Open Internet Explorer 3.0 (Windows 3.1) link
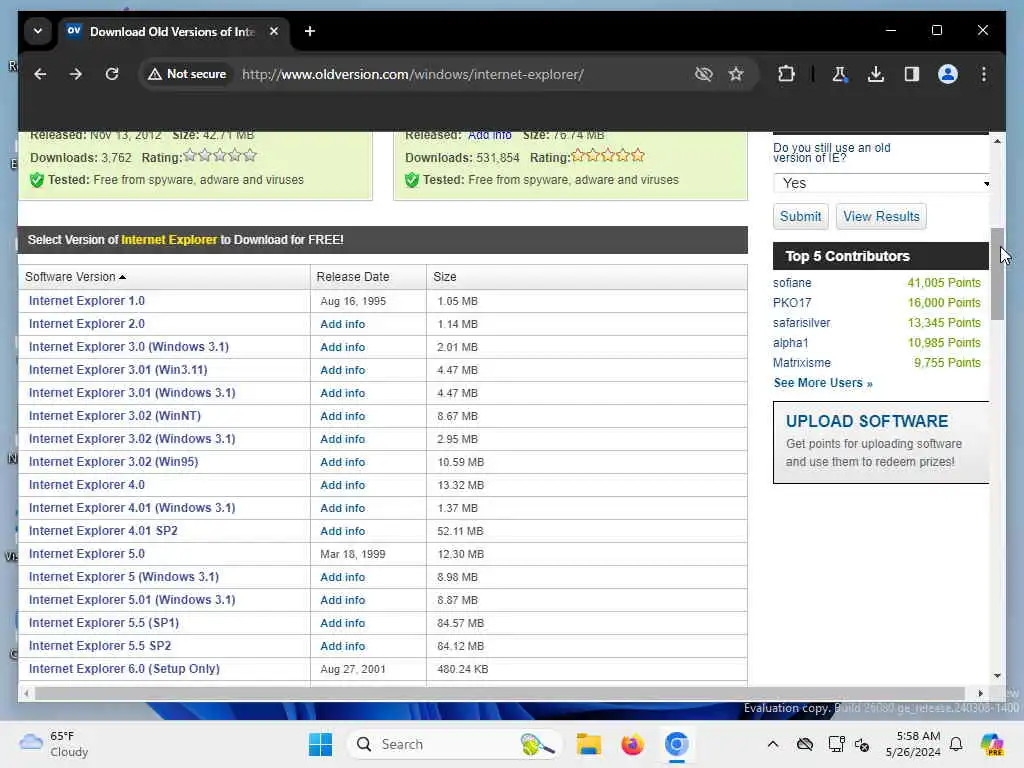 tap(129, 347)
